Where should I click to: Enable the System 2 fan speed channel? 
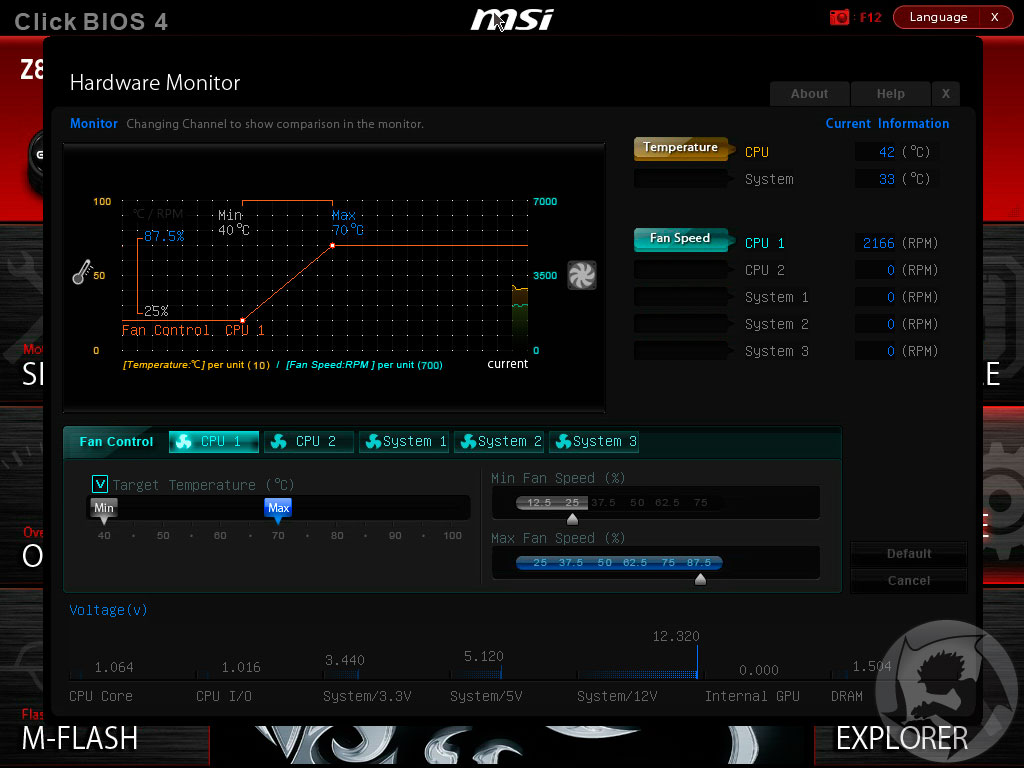681,324
